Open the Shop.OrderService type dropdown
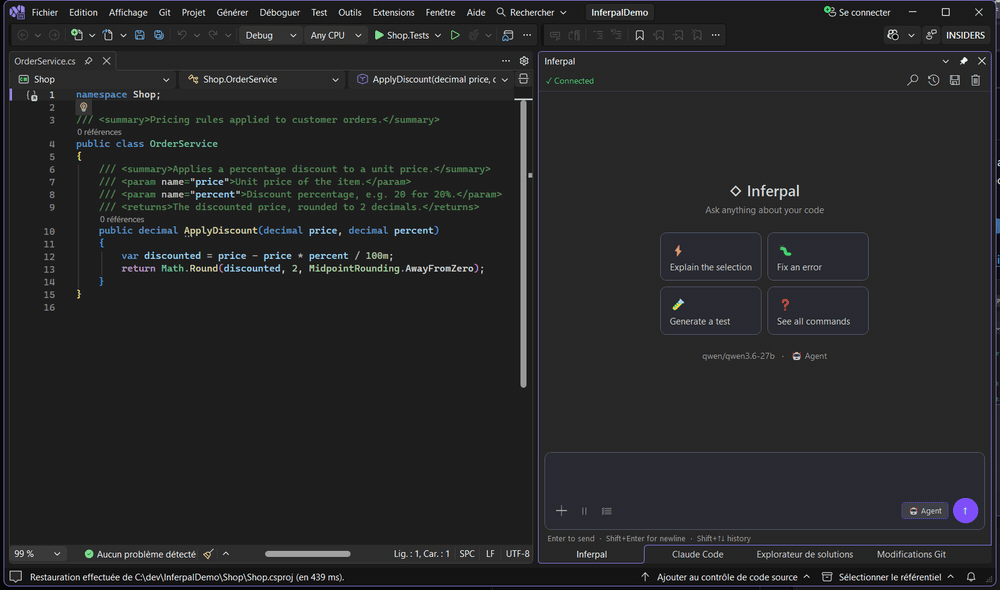This screenshot has width=1000, height=590. point(263,79)
